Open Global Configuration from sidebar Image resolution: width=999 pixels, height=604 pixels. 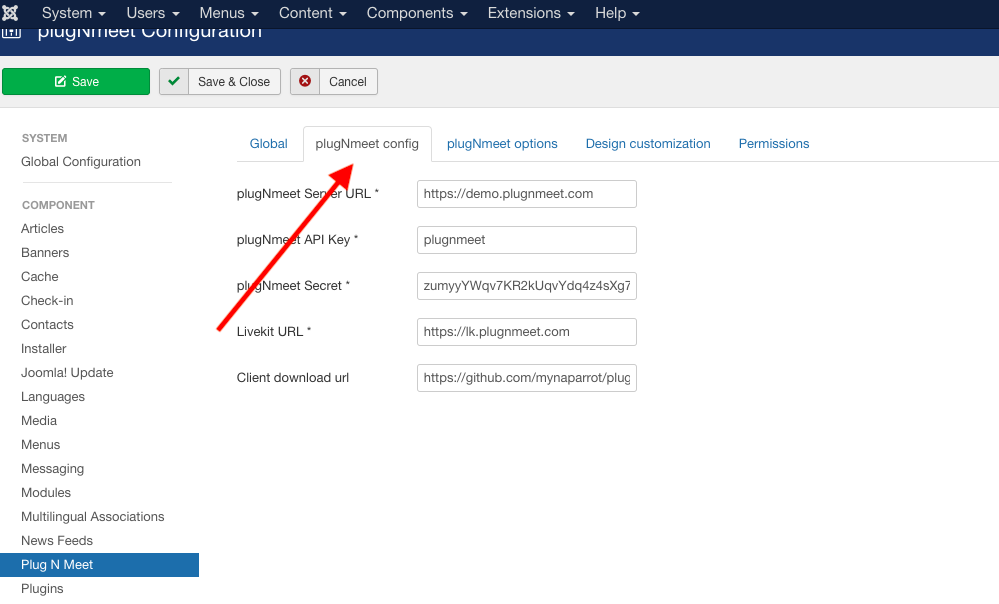(x=80, y=161)
